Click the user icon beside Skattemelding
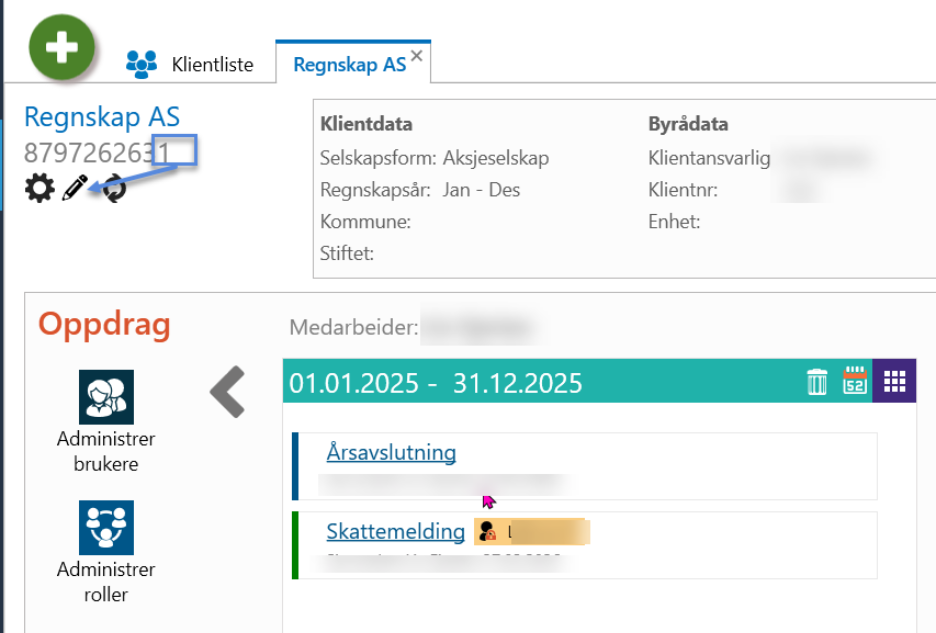The image size is (936, 633). coord(487,532)
